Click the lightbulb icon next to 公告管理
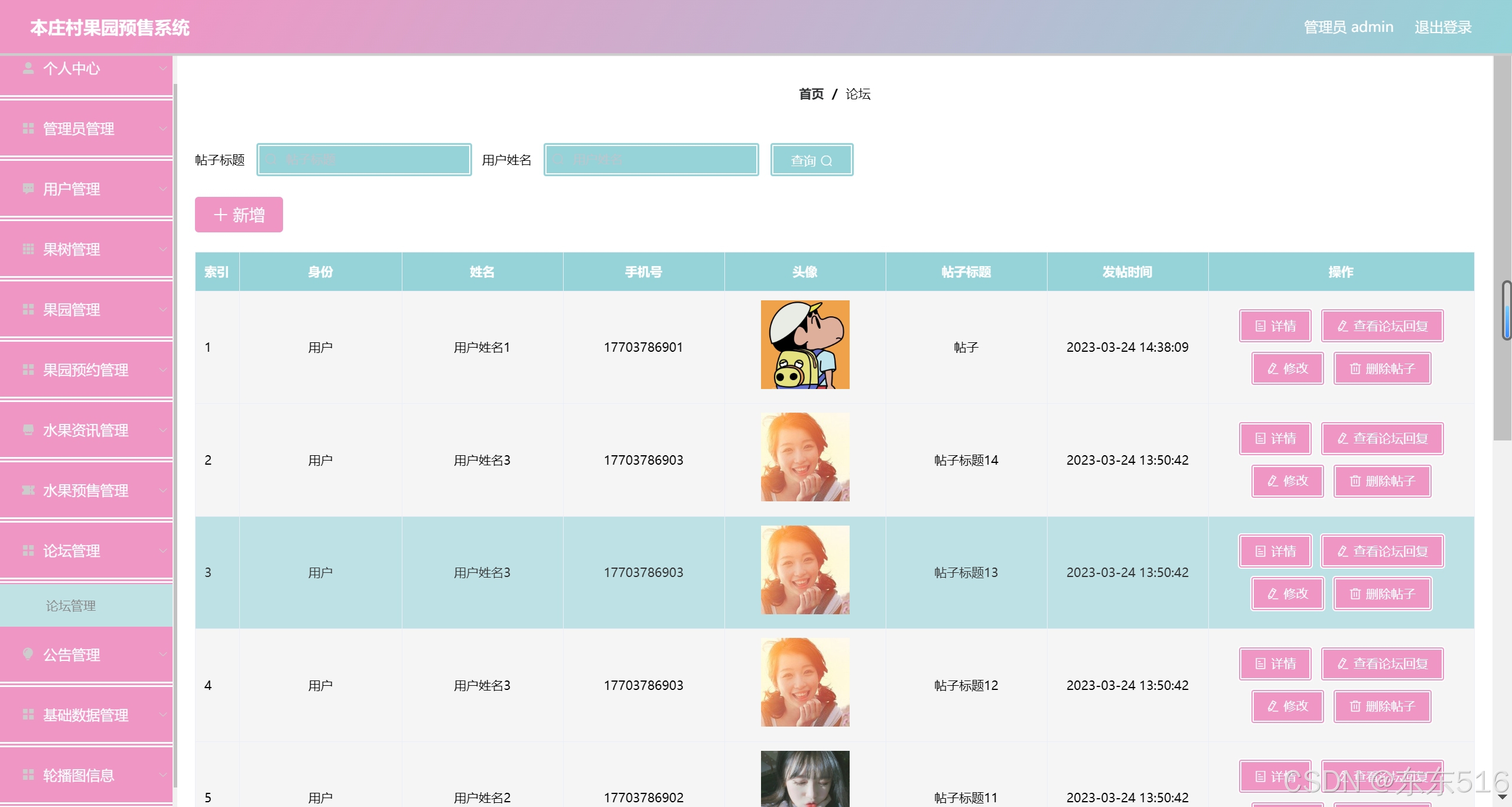Viewport: 1512px width, 807px height. click(28, 654)
